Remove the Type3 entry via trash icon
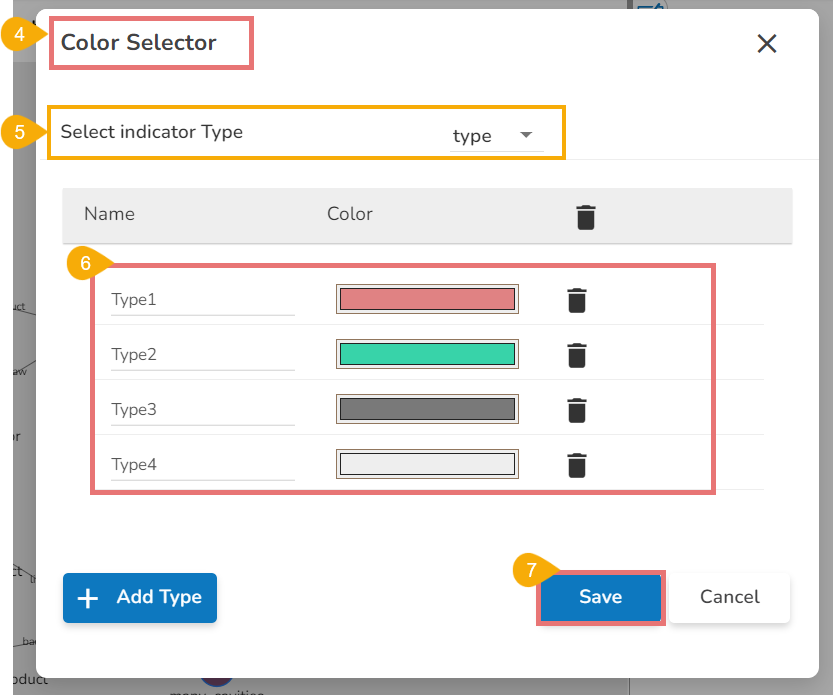Viewport: 833px width, 695px height. coord(577,410)
